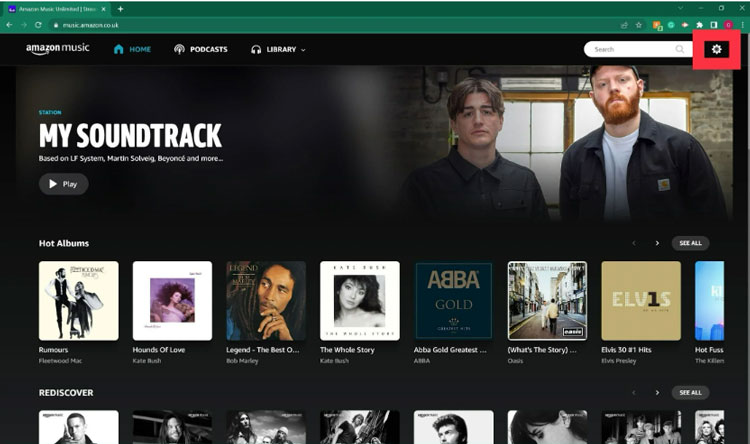This screenshot has width=750, height=444.
Task: Open the Hot Fuss album cover
Action: 709,300
